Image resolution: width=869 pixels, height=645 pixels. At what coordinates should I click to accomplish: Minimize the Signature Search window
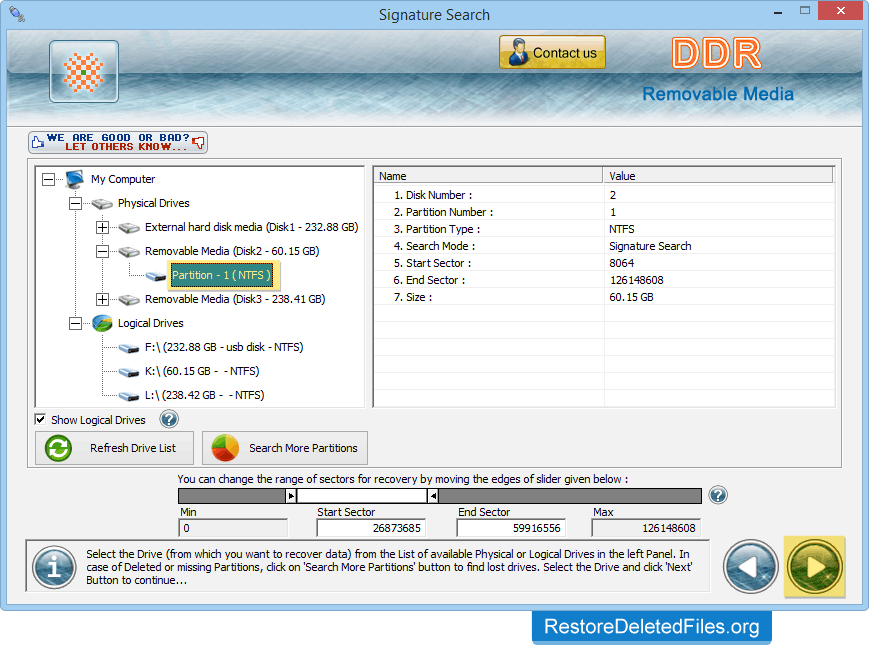(778, 11)
